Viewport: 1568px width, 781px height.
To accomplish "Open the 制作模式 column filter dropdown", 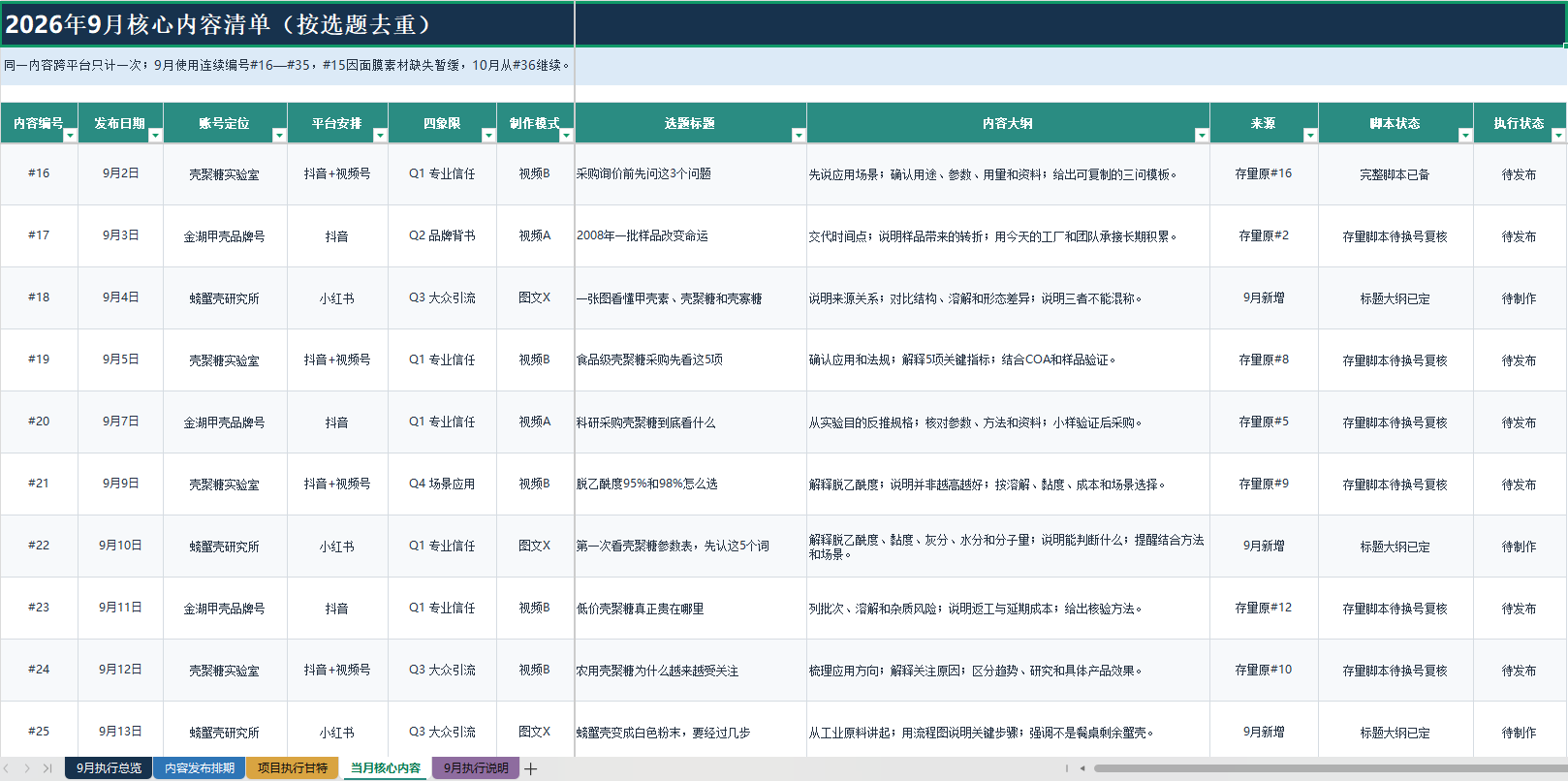I will 566,136.
